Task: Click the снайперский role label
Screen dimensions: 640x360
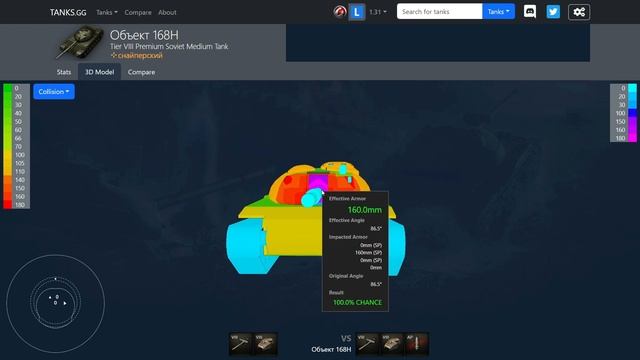Action: pyautogui.click(x=137, y=56)
